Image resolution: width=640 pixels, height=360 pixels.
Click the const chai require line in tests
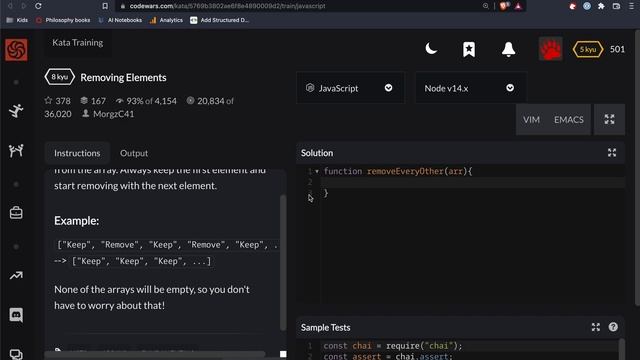pos(393,346)
